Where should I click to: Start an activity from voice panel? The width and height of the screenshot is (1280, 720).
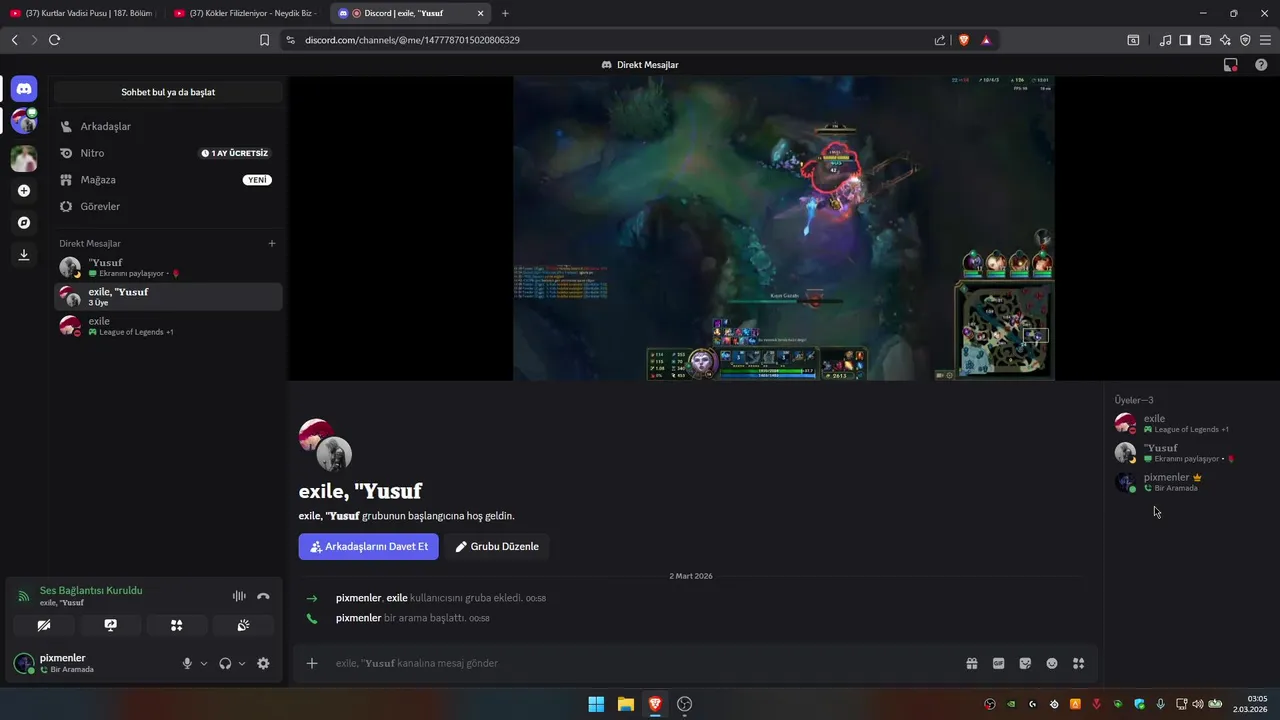coord(177,625)
